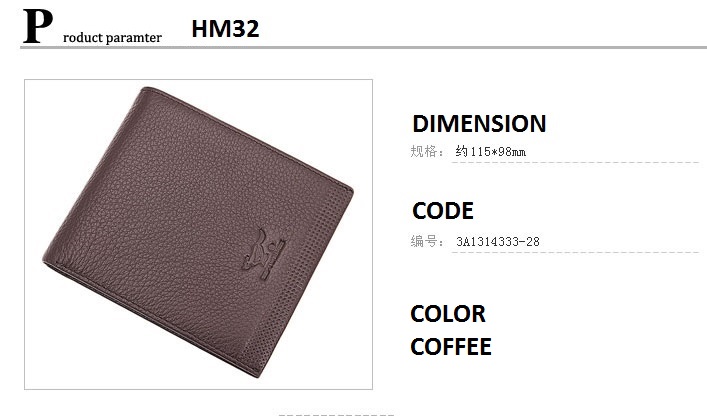
Task: Click the gray horizontal divider under header
Action: click(363, 47)
